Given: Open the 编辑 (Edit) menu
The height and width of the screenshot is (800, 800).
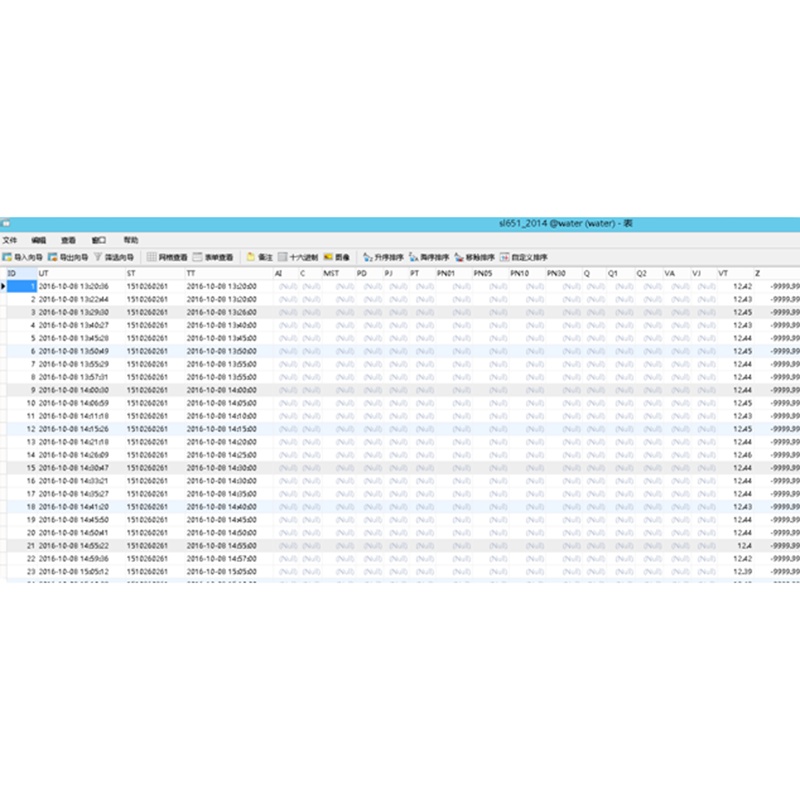Looking at the screenshot, I should pos(38,240).
